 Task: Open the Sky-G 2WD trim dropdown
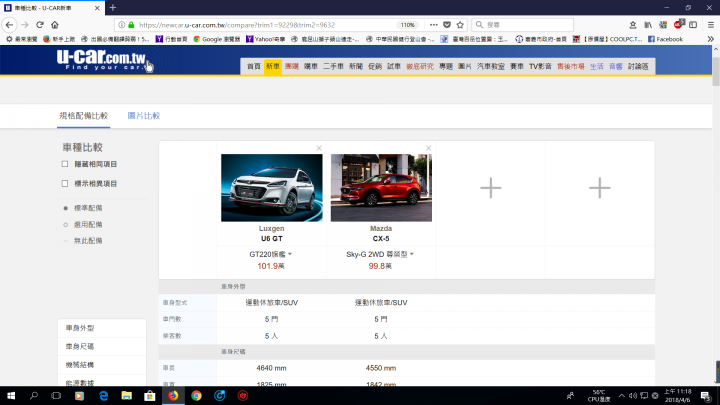tap(380, 254)
